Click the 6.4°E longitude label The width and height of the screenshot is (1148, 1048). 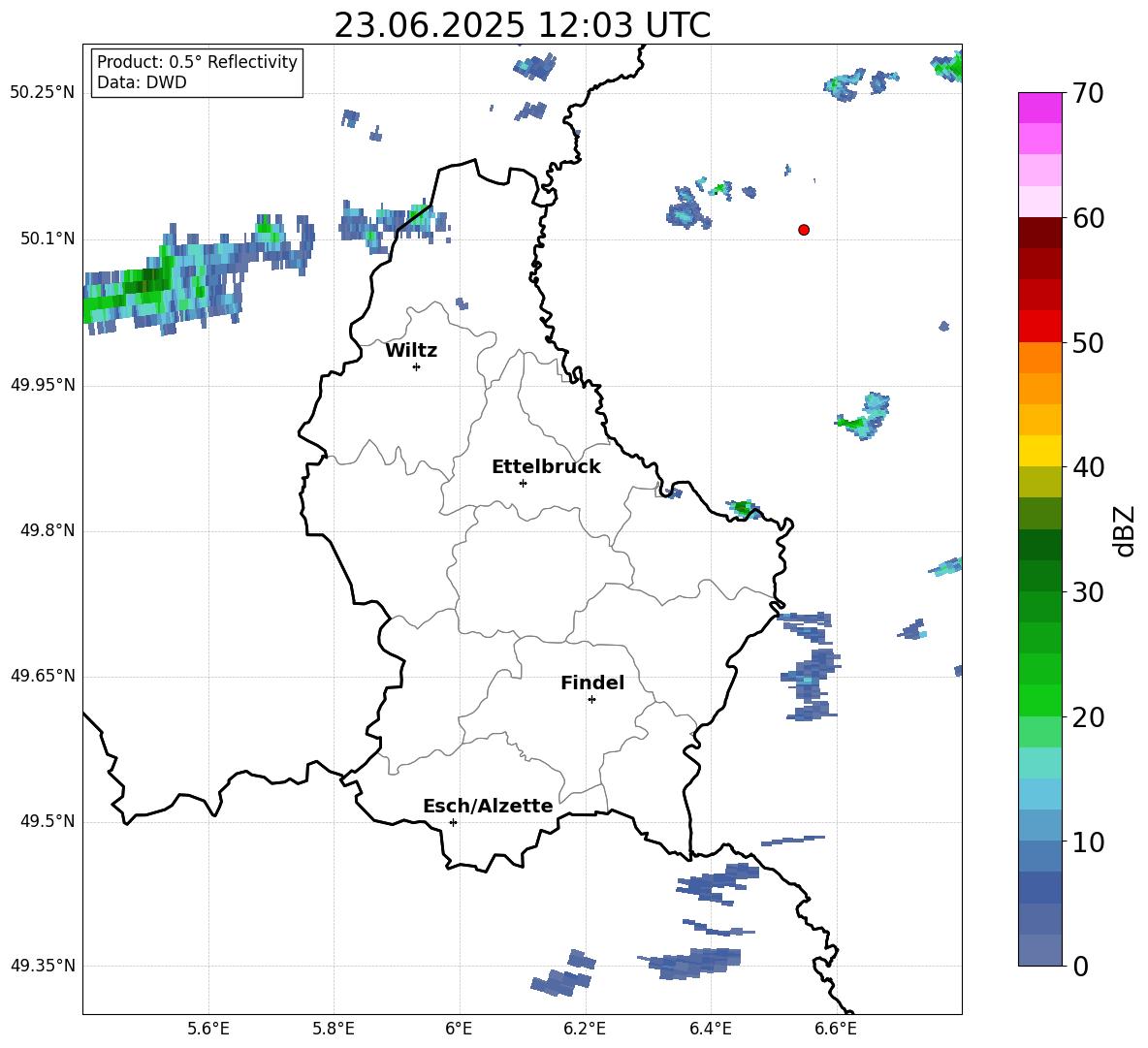click(710, 1029)
